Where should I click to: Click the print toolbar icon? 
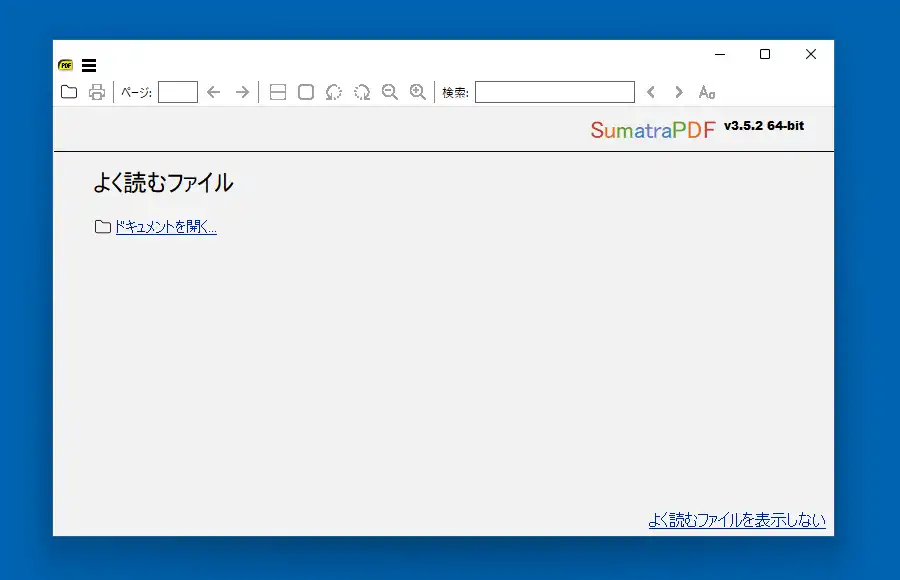(x=97, y=92)
